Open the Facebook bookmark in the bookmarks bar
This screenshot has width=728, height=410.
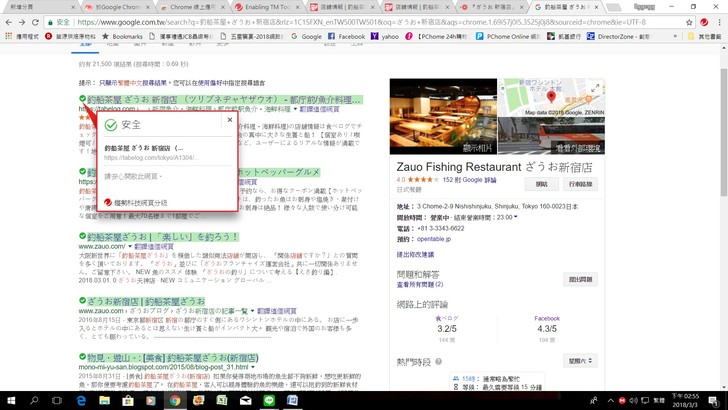(x=347, y=36)
